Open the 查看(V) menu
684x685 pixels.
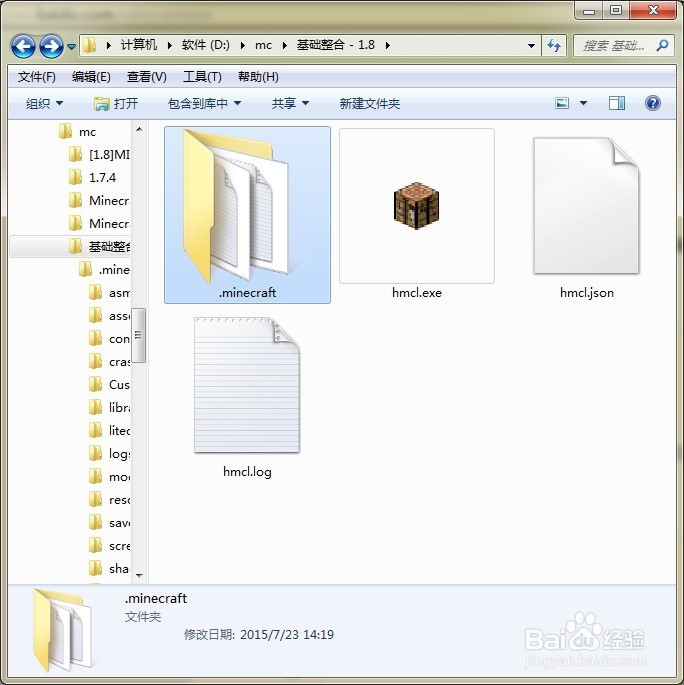[x=146, y=77]
